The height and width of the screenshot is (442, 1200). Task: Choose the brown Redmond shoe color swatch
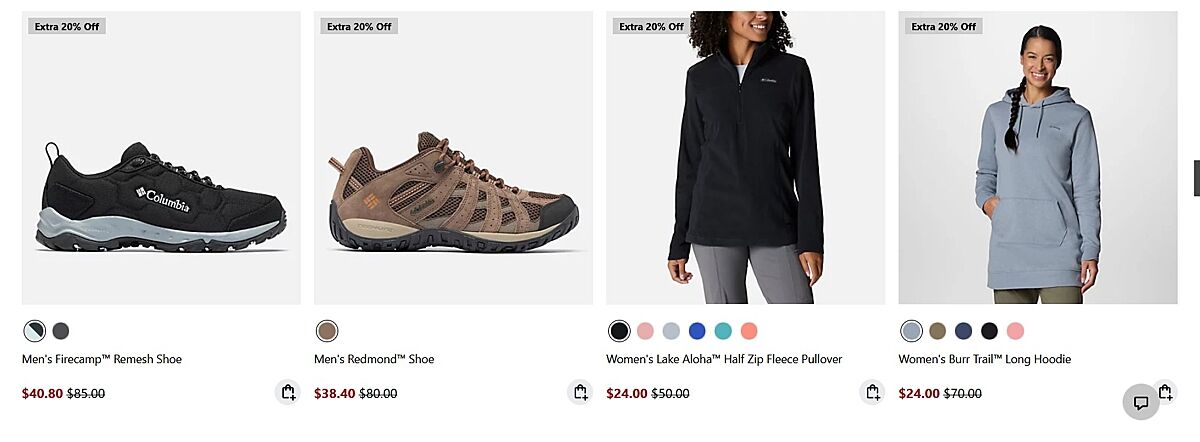(x=327, y=331)
